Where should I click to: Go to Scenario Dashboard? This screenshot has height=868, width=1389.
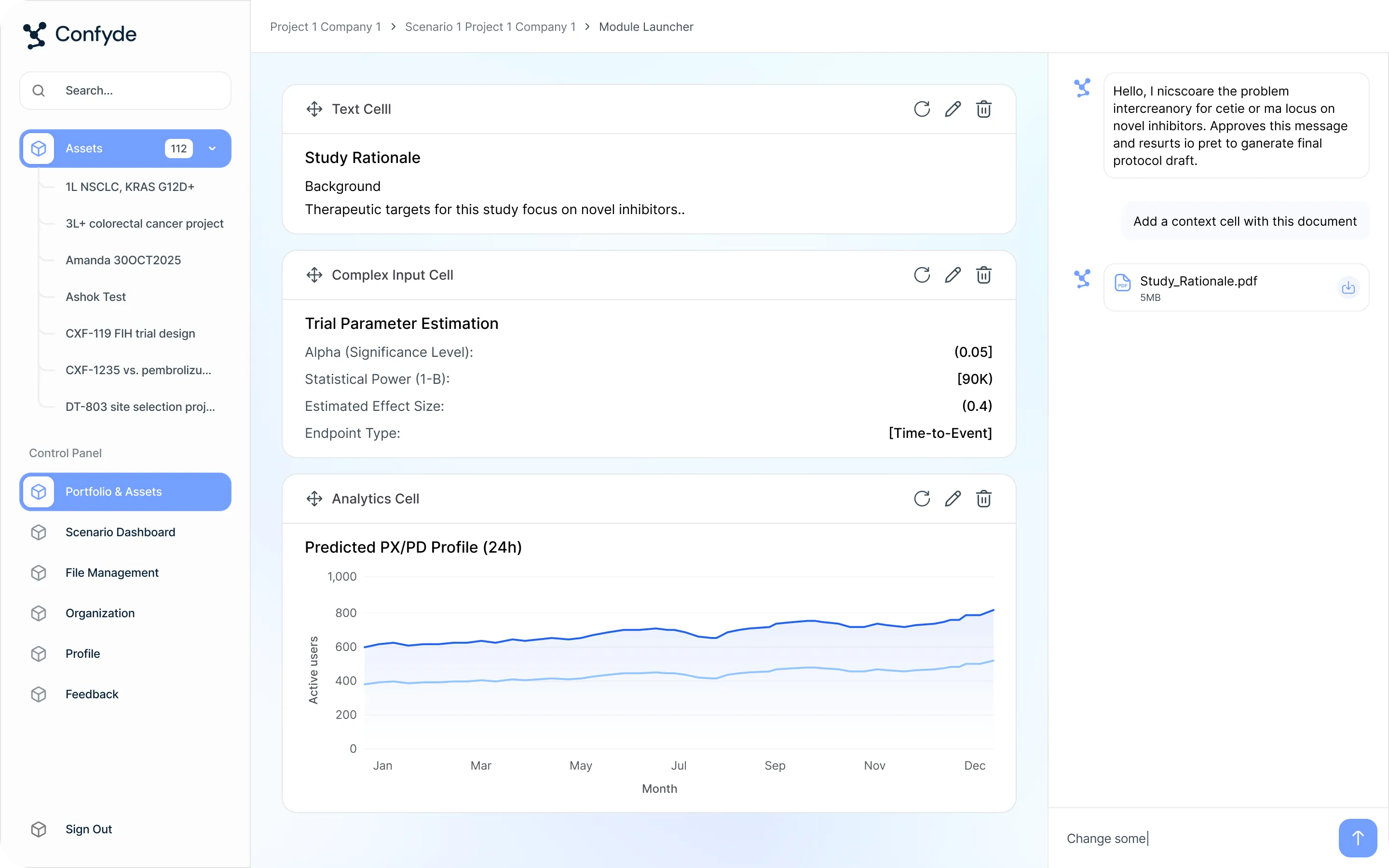point(120,532)
